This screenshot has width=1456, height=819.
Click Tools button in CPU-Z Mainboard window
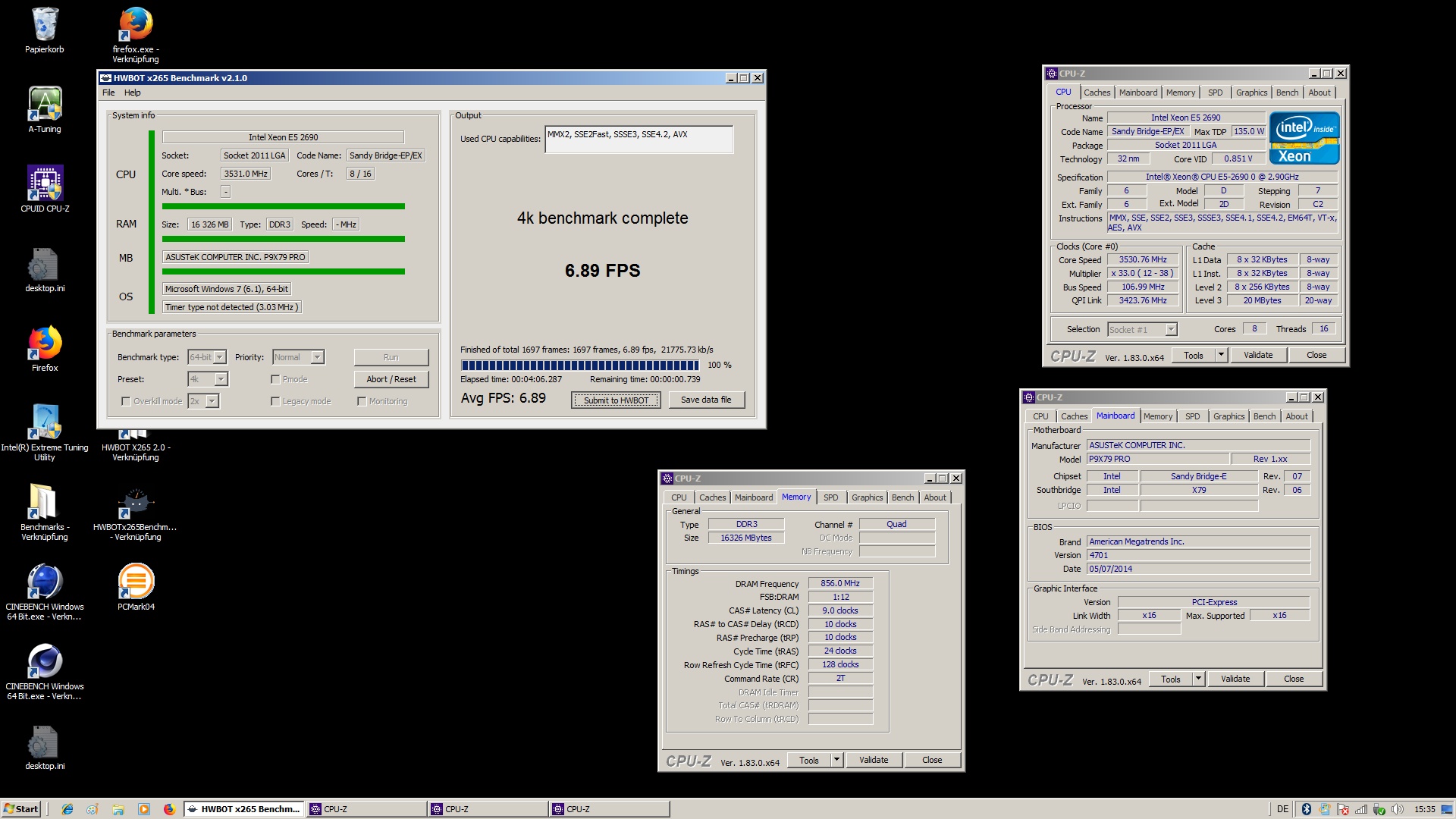tap(1170, 679)
